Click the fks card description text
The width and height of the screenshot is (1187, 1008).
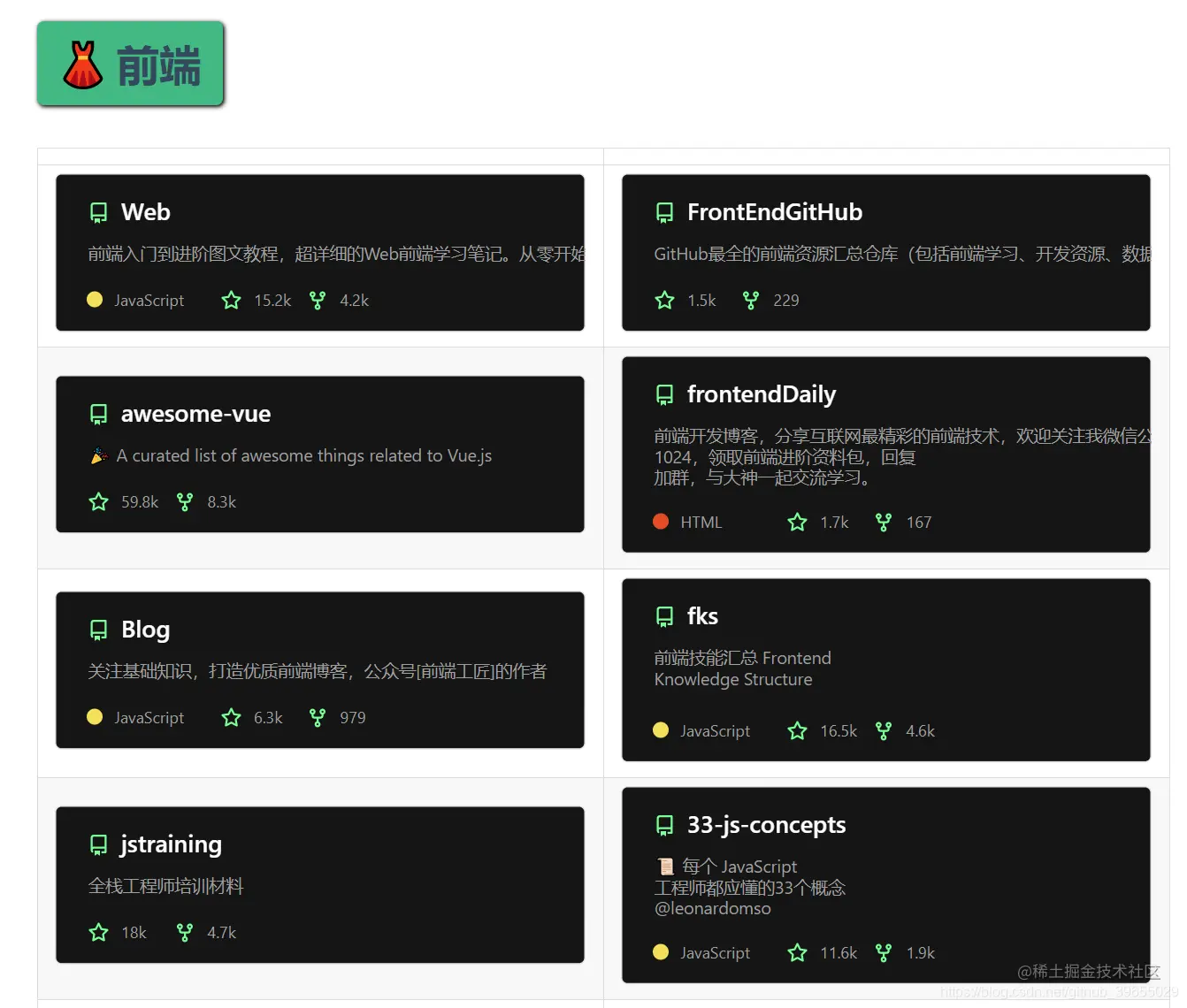pyautogui.click(x=743, y=669)
